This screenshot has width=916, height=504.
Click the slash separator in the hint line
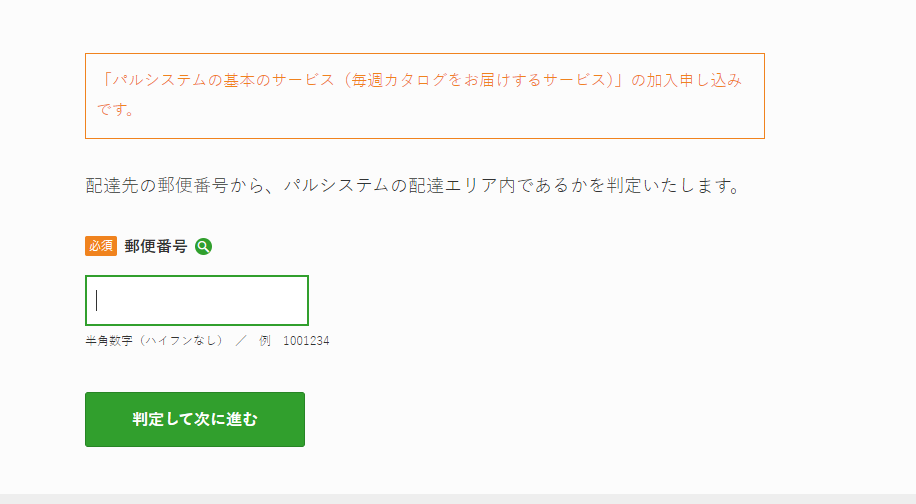(x=241, y=340)
